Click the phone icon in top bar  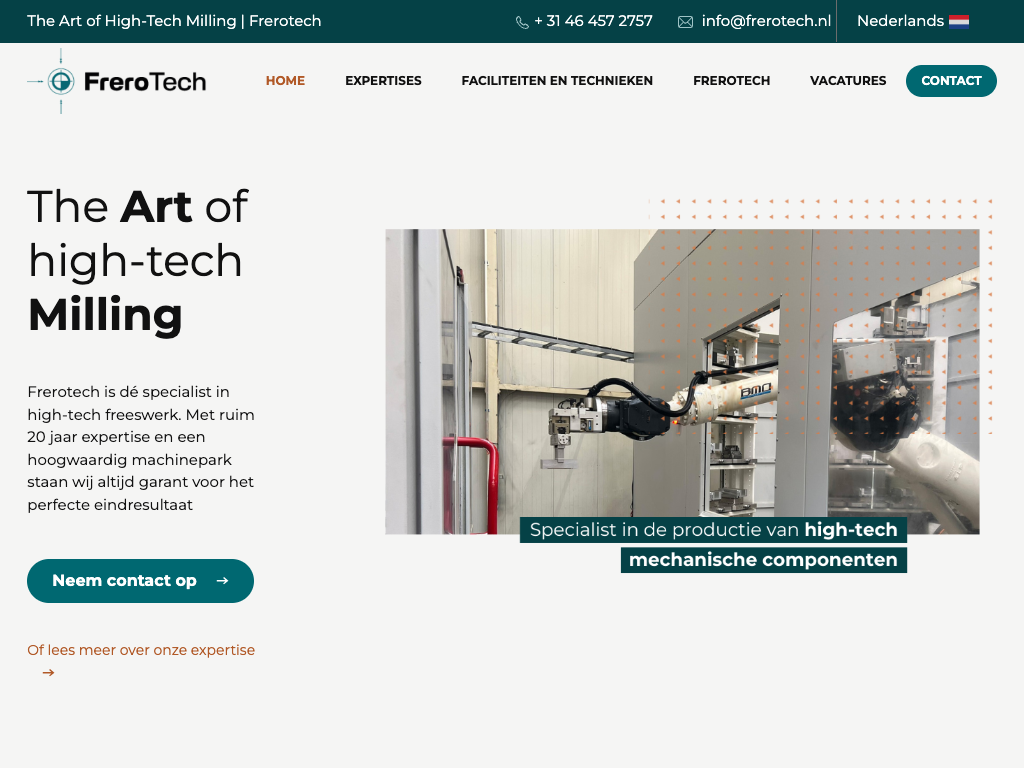click(x=522, y=22)
